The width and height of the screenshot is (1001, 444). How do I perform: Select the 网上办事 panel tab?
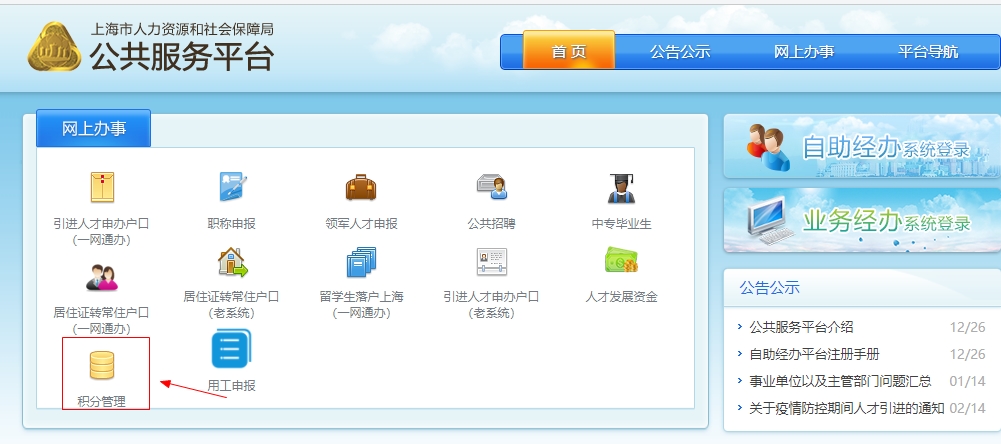94,128
